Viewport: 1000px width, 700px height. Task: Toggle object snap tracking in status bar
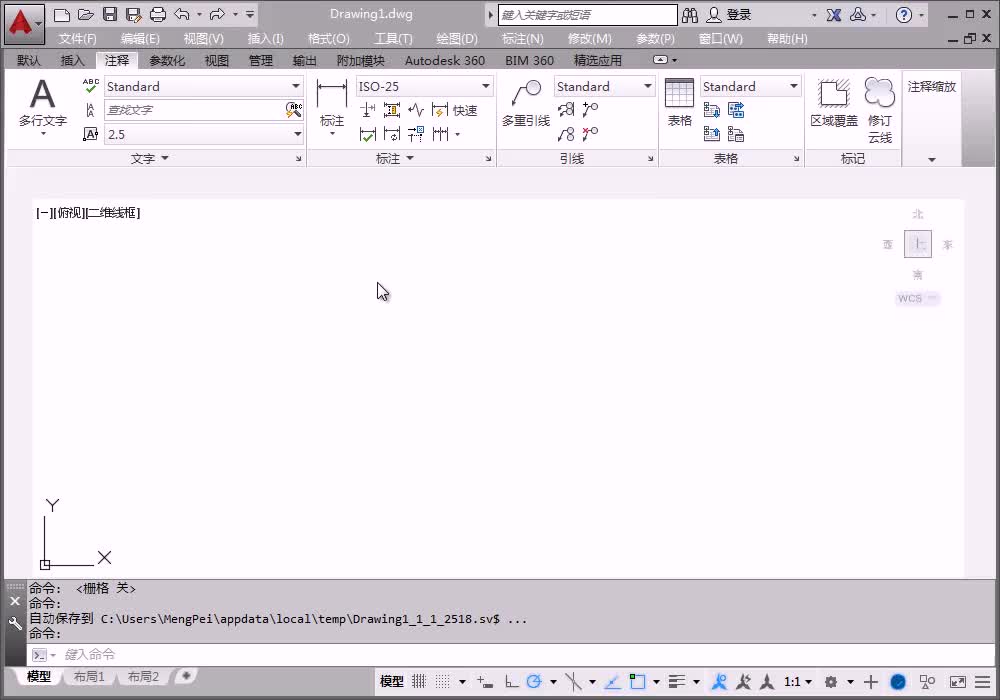[x=612, y=682]
